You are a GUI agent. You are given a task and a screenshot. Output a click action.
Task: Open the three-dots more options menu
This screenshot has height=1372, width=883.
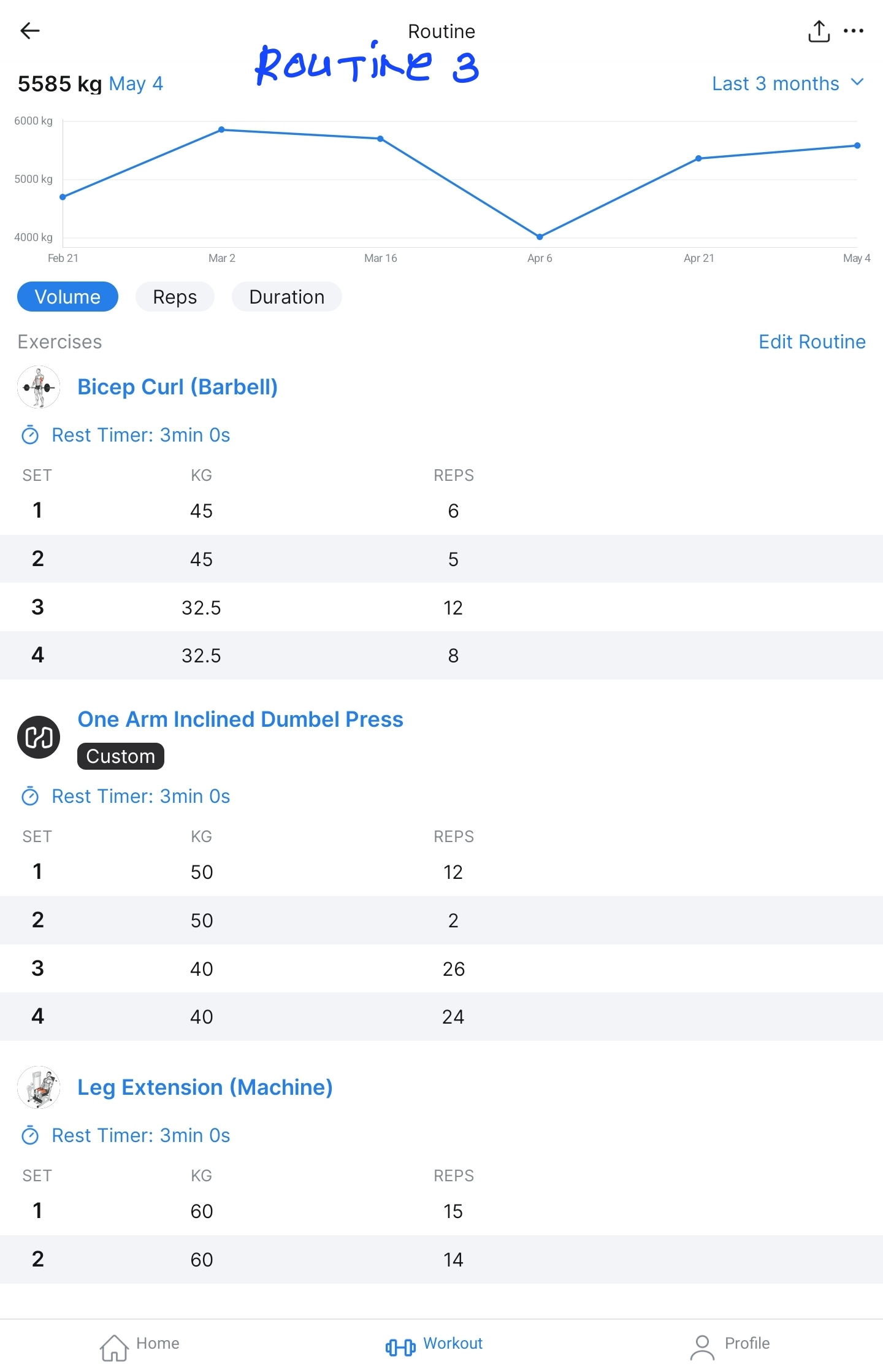[x=854, y=31]
